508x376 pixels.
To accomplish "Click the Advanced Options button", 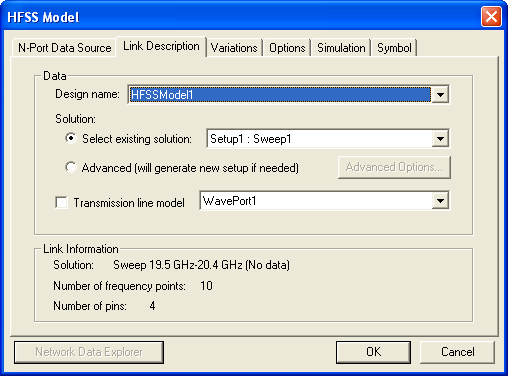I will pos(394,167).
